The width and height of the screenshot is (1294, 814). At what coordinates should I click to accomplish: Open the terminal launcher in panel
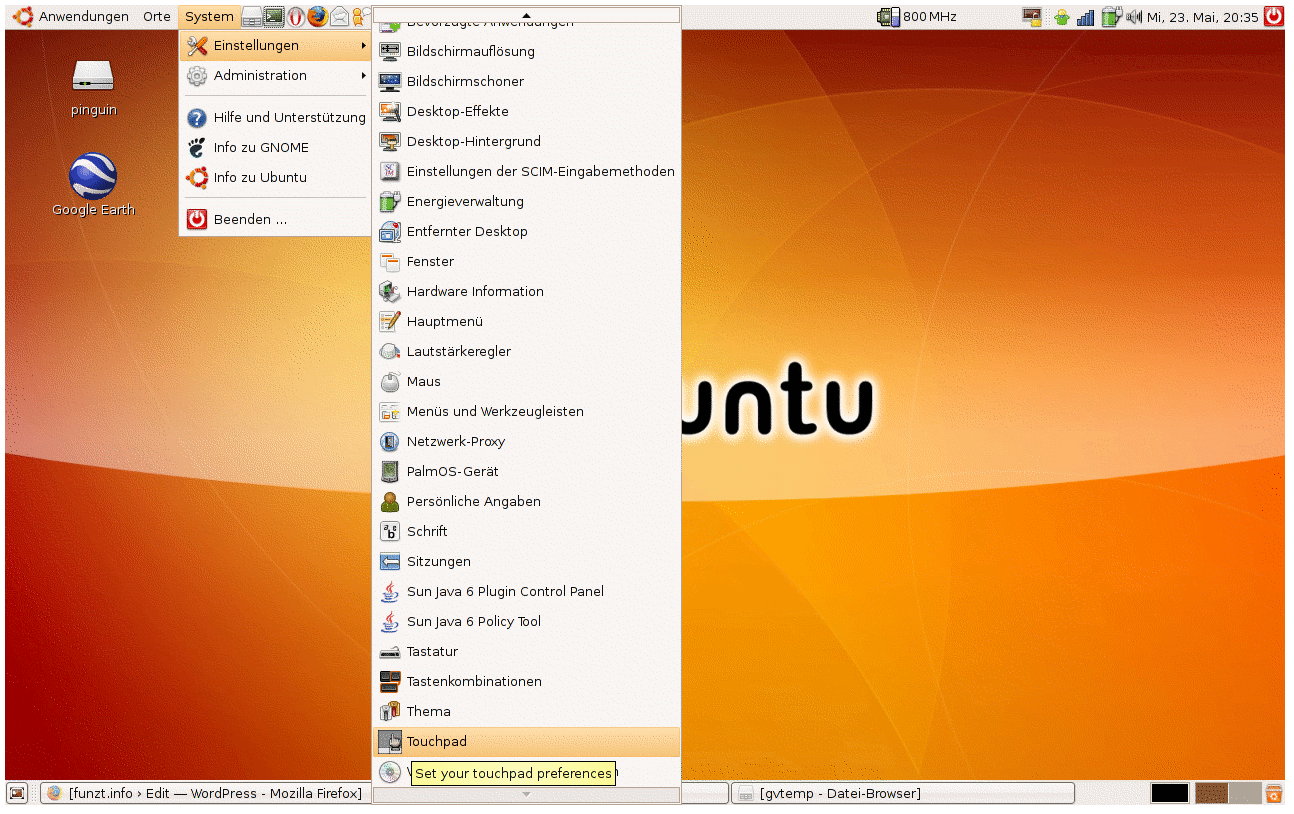pos(274,16)
